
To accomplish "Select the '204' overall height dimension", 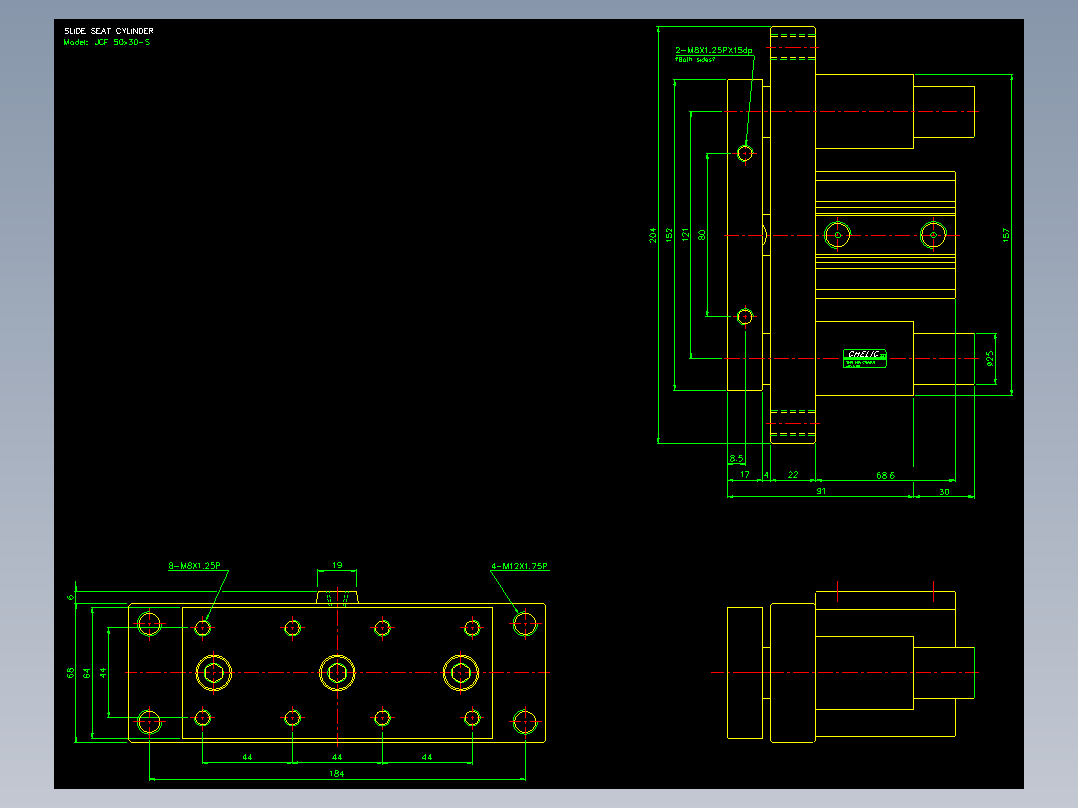I will point(652,235).
